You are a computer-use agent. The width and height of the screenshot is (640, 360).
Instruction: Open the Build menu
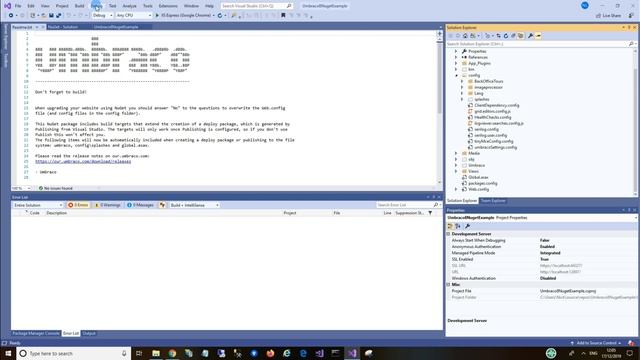point(79,6)
